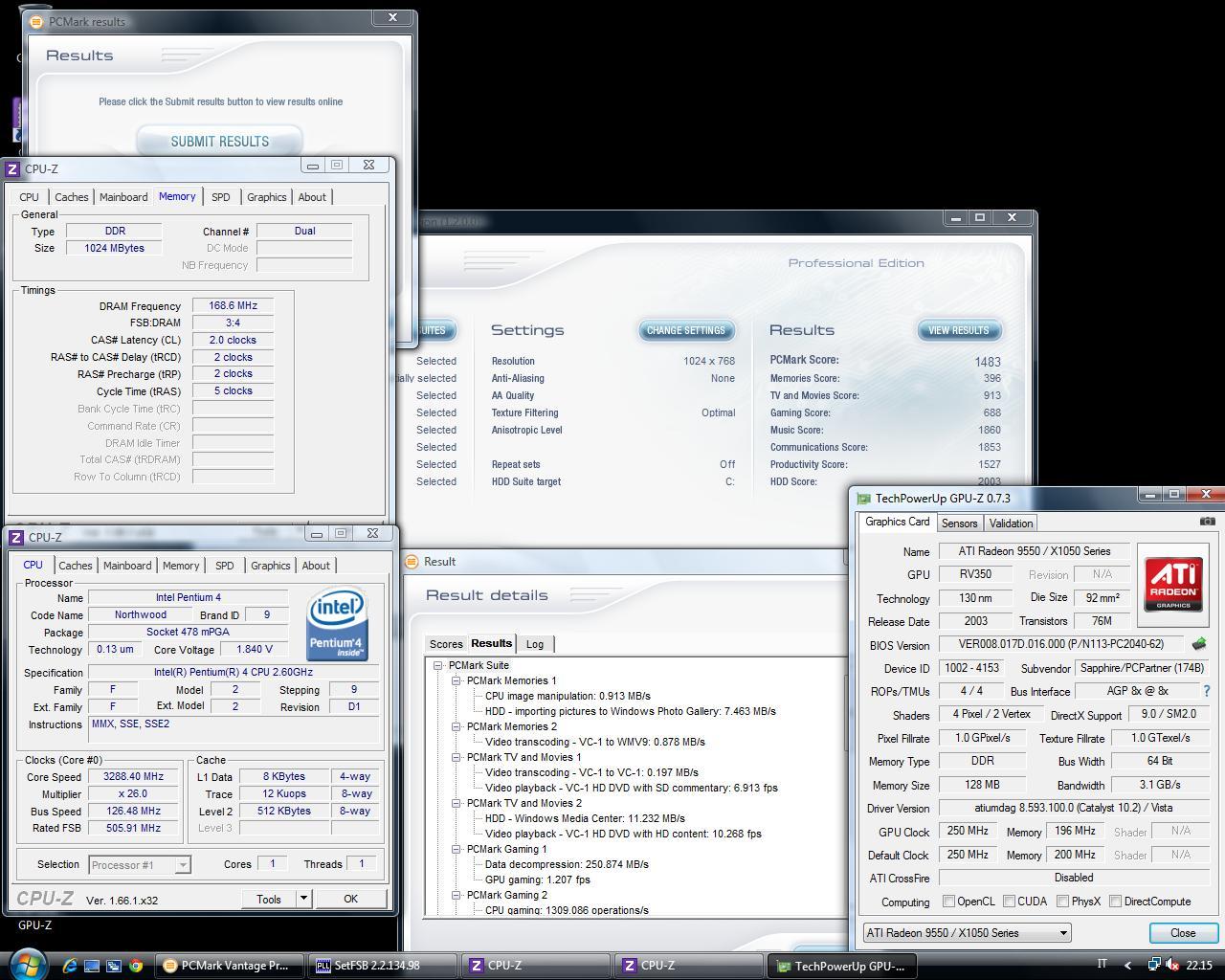Collapse the PCMark Memories 1 node

457,680
